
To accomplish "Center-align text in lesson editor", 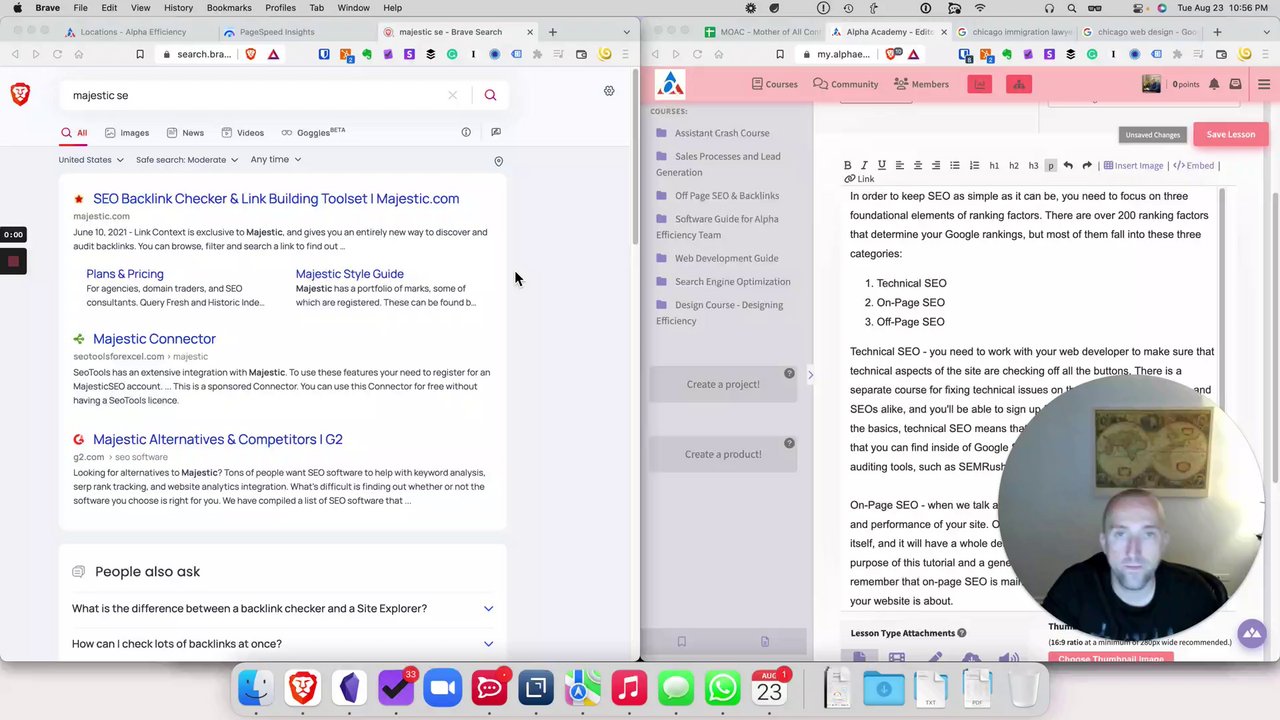I will (x=917, y=166).
